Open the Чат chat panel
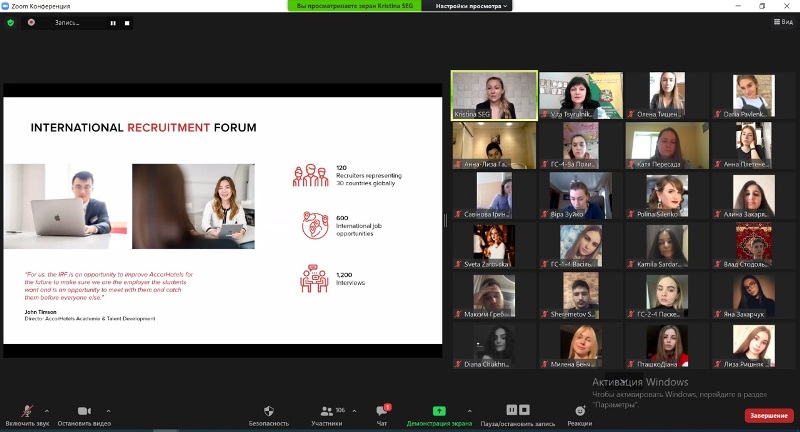800x432 pixels. tap(382, 416)
